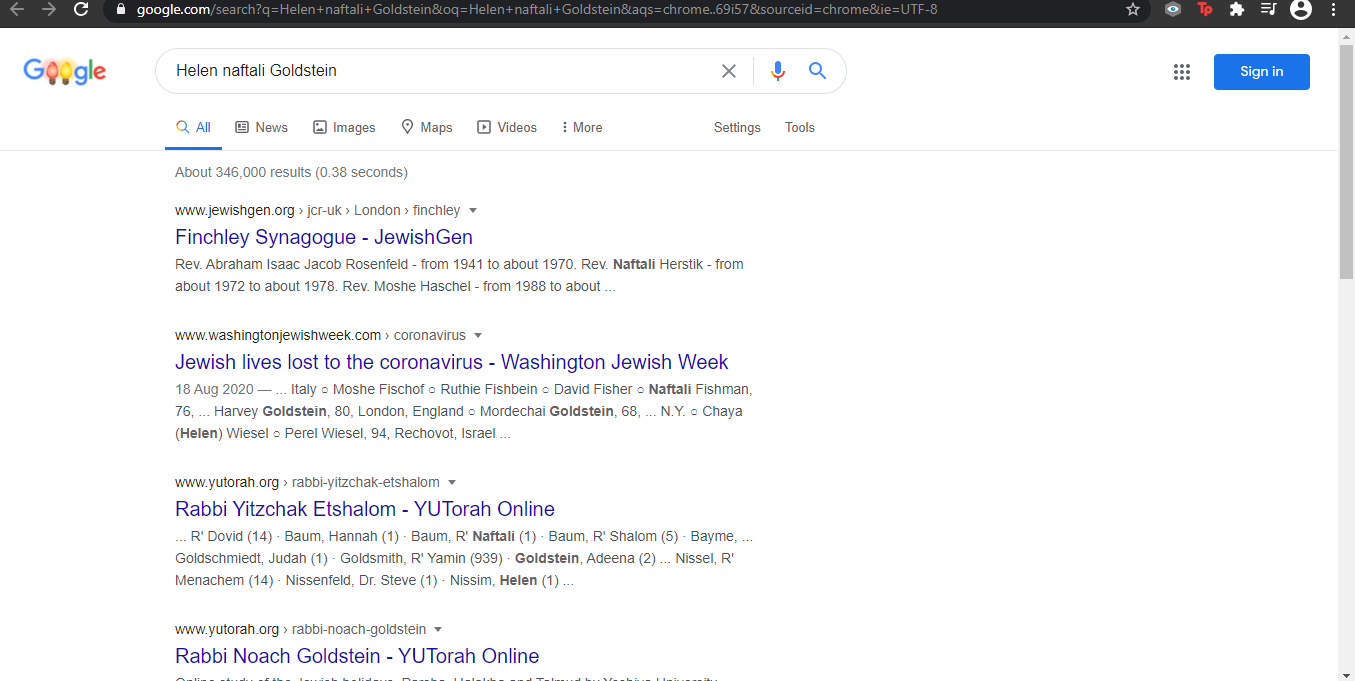Open search Tools
This screenshot has height=681, width=1355.
800,128
